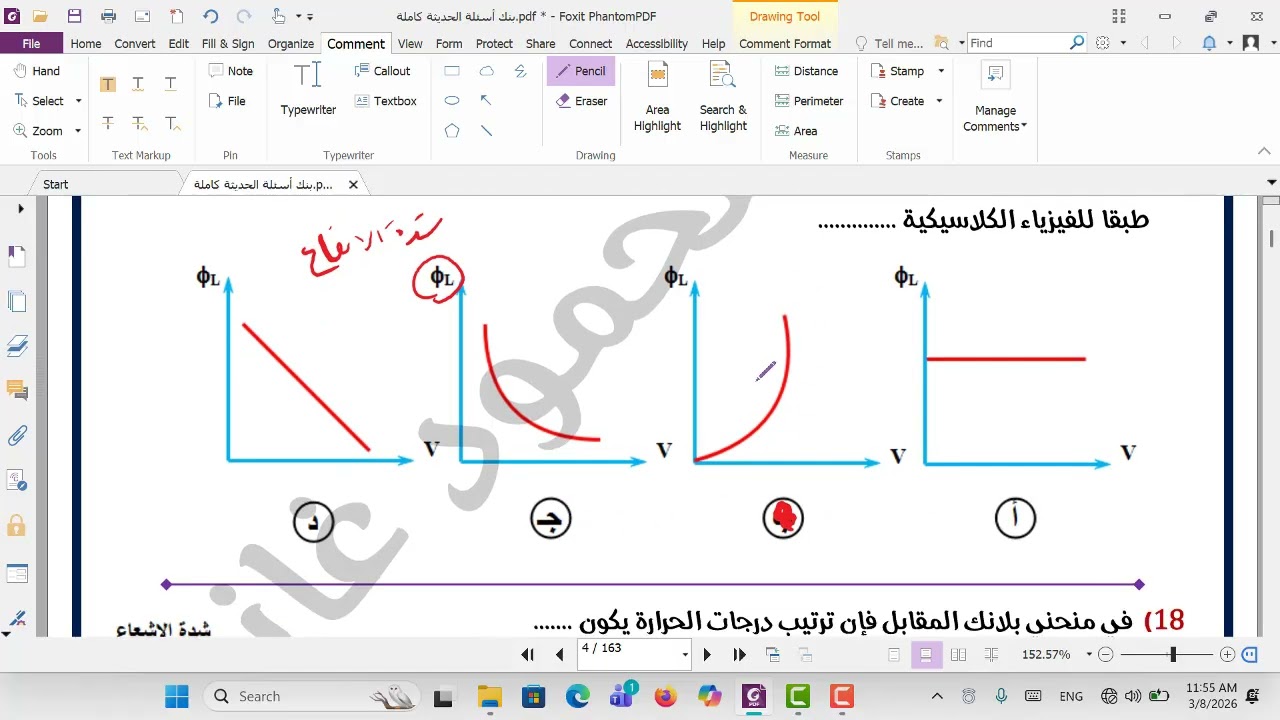Open Area Highlight tool
Viewport: 1280px width, 720px height.
click(657, 97)
